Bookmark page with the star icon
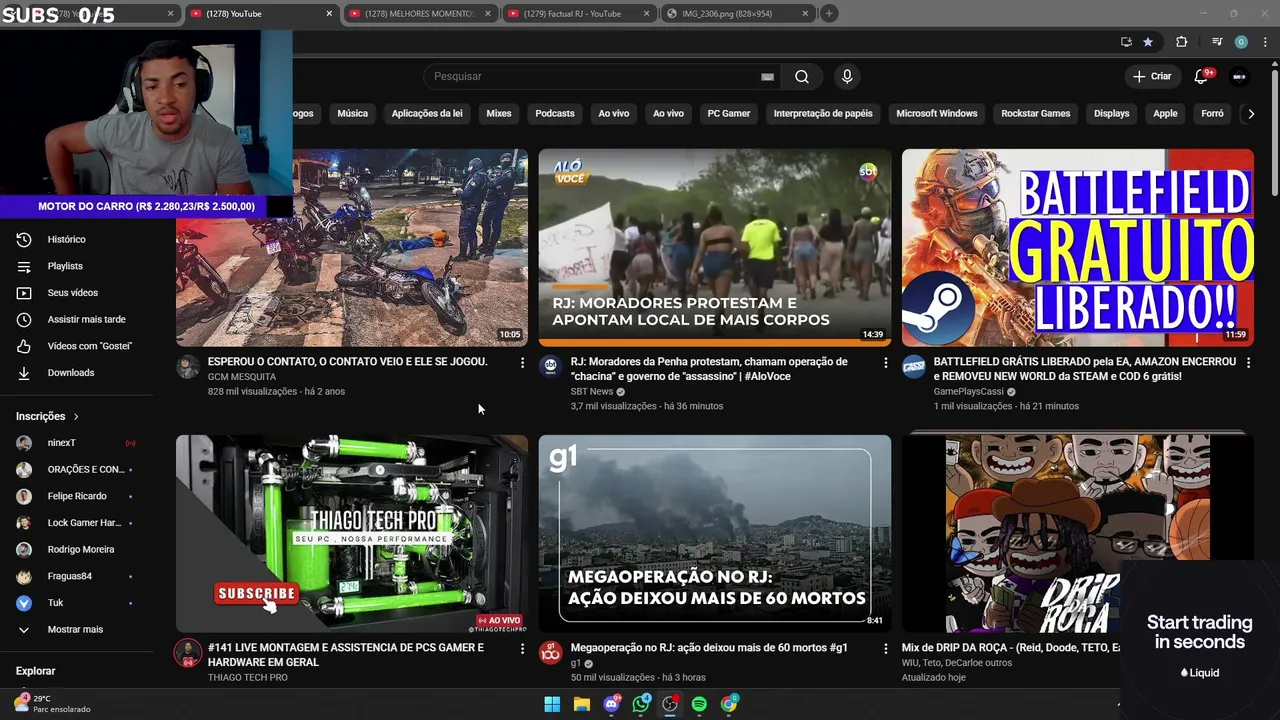Screen dimensions: 1280x720 [1147, 42]
